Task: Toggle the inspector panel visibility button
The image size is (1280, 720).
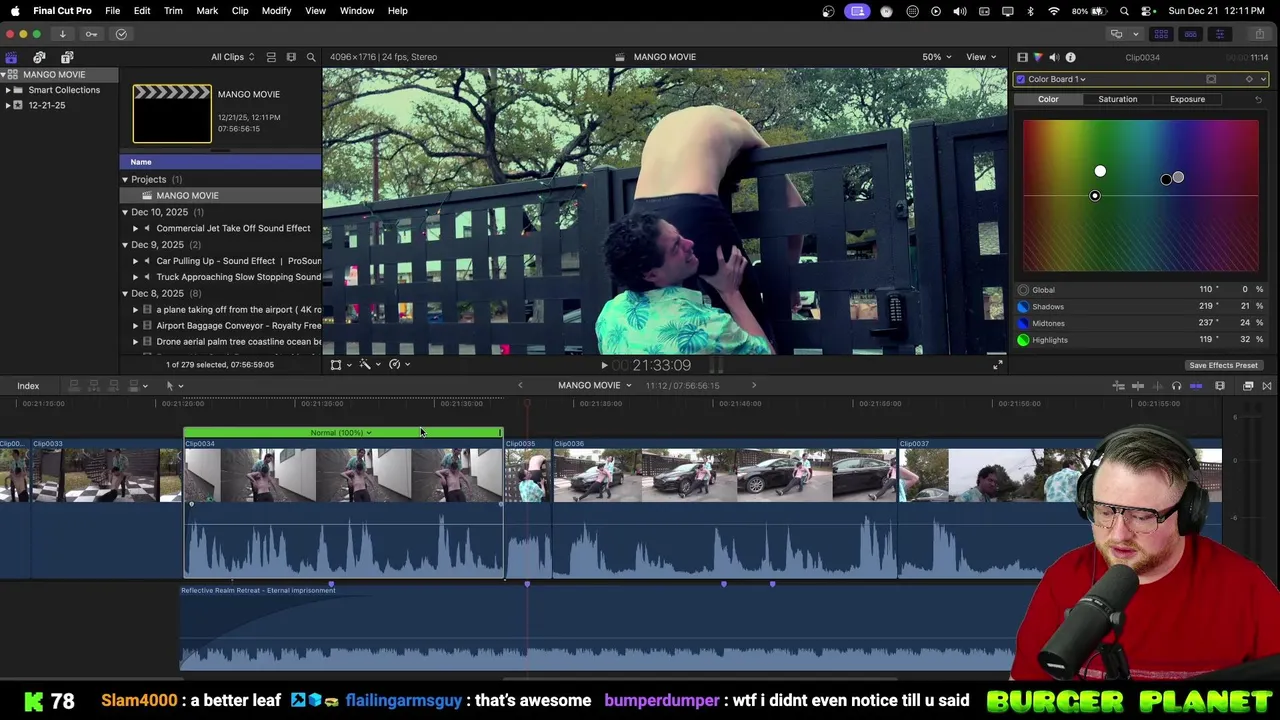Action: point(1219,34)
